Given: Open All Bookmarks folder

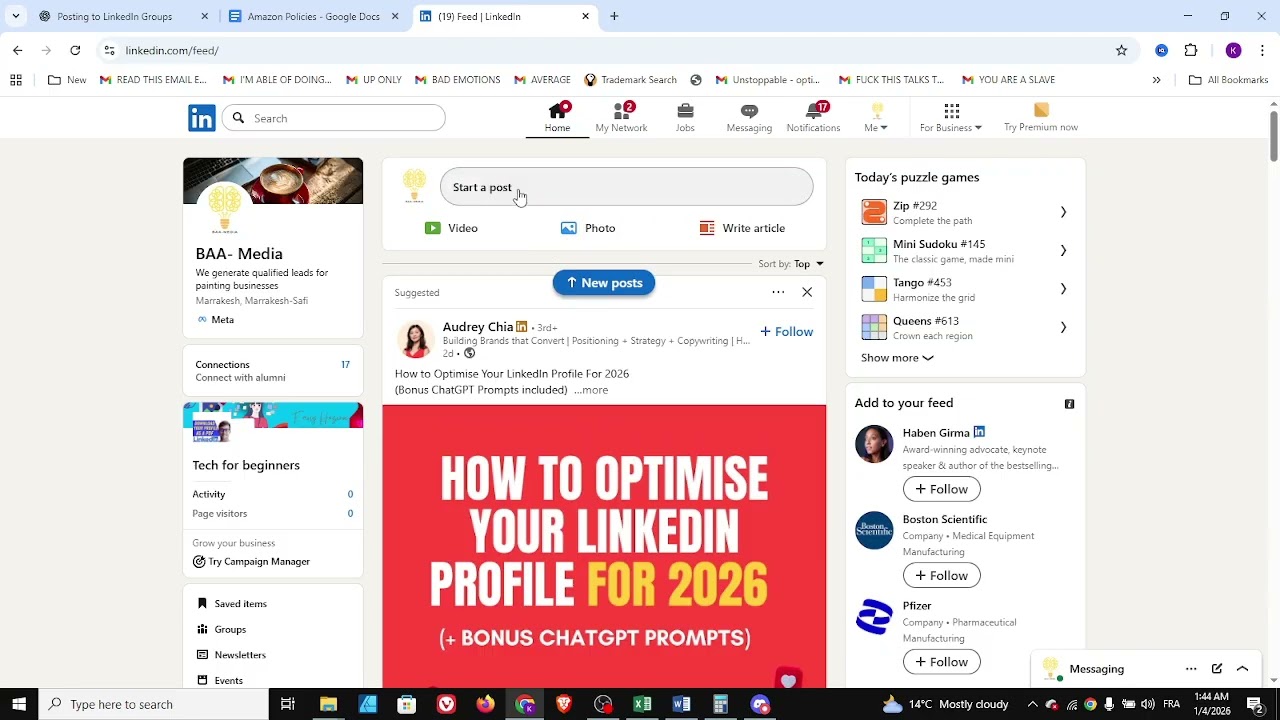Looking at the screenshot, I should point(1228,80).
